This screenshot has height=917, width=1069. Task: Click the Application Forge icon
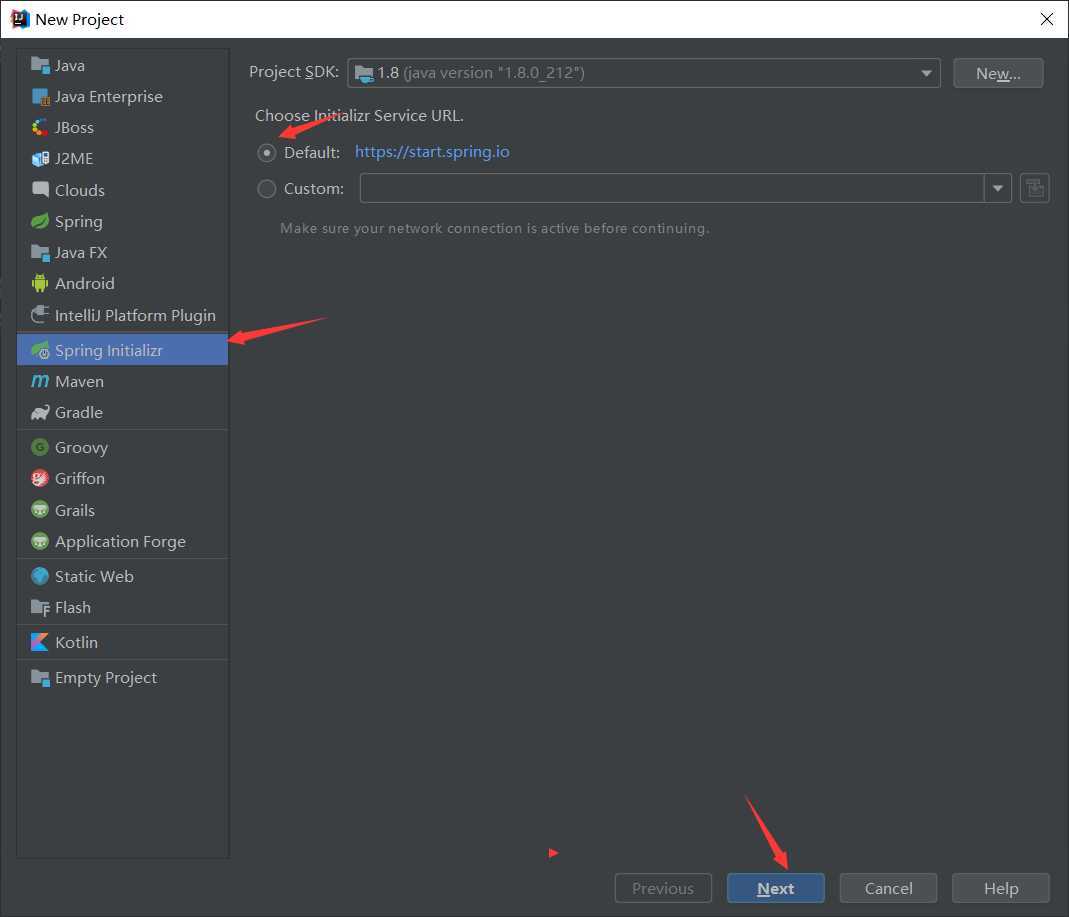40,541
